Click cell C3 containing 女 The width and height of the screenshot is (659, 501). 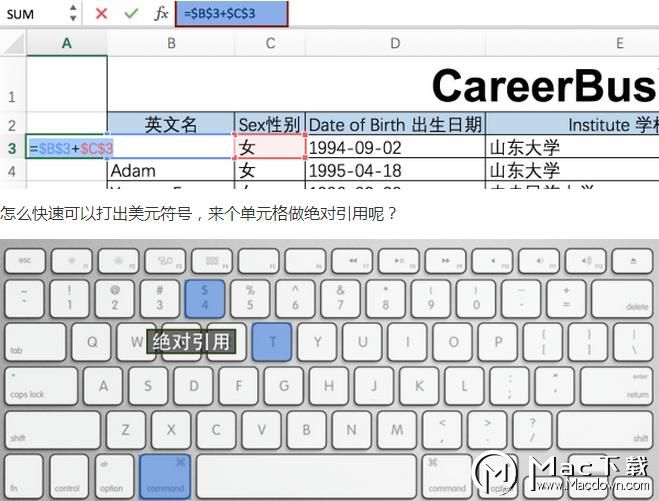pyautogui.click(x=270, y=148)
